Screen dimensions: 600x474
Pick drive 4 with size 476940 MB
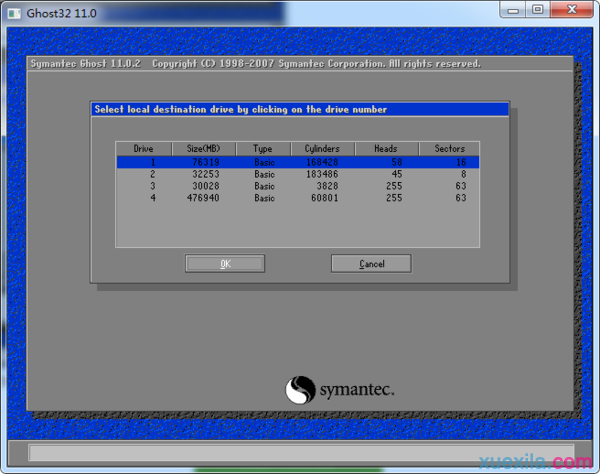coord(297,198)
